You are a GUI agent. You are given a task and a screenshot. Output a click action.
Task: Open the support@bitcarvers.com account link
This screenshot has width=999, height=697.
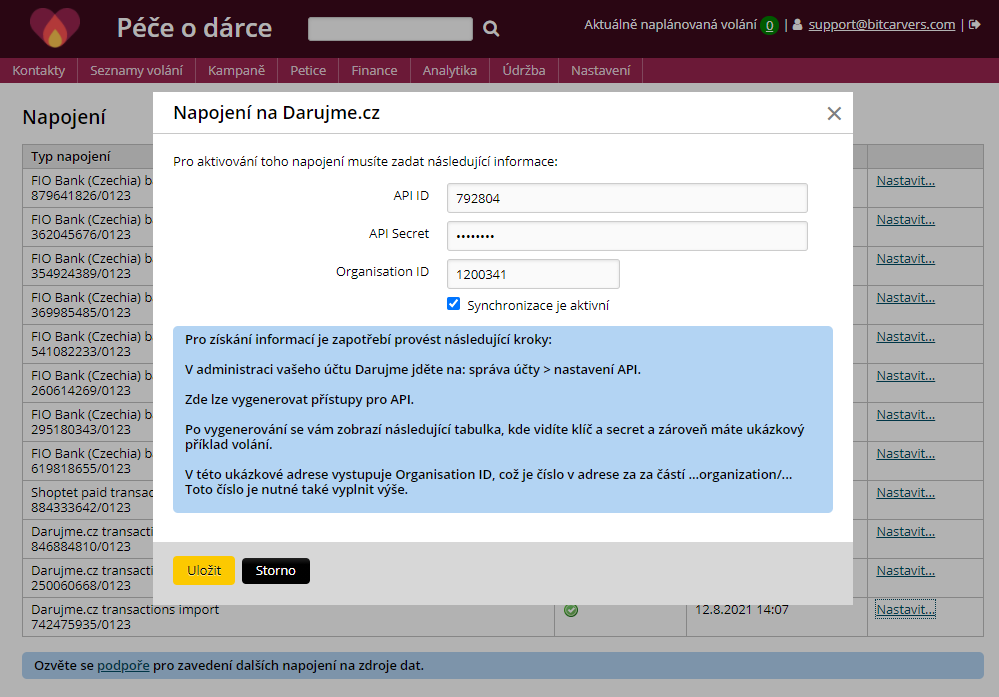coord(881,25)
